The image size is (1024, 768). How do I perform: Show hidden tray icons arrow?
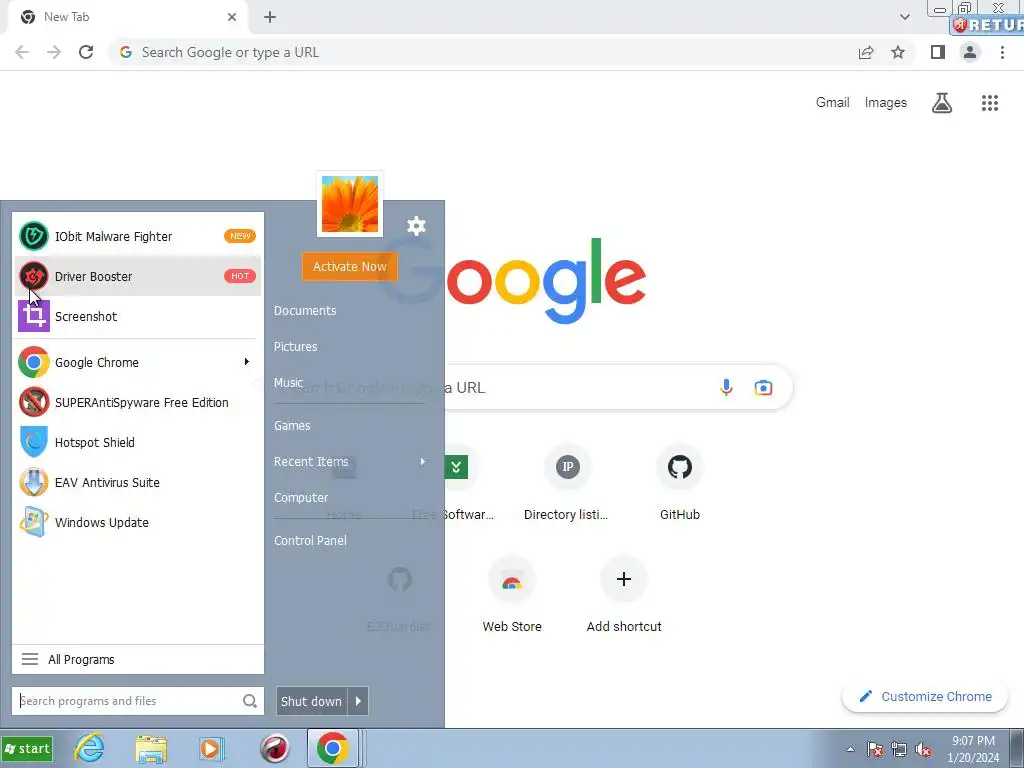pyautogui.click(x=850, y=750)
